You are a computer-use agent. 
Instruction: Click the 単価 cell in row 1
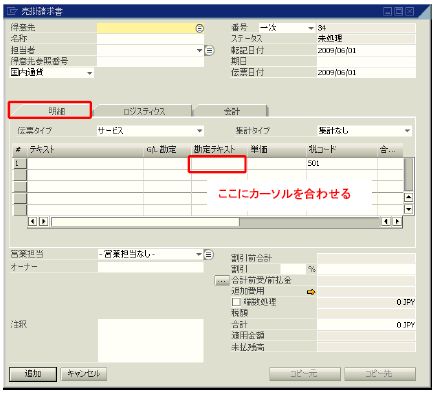point(277,163)
